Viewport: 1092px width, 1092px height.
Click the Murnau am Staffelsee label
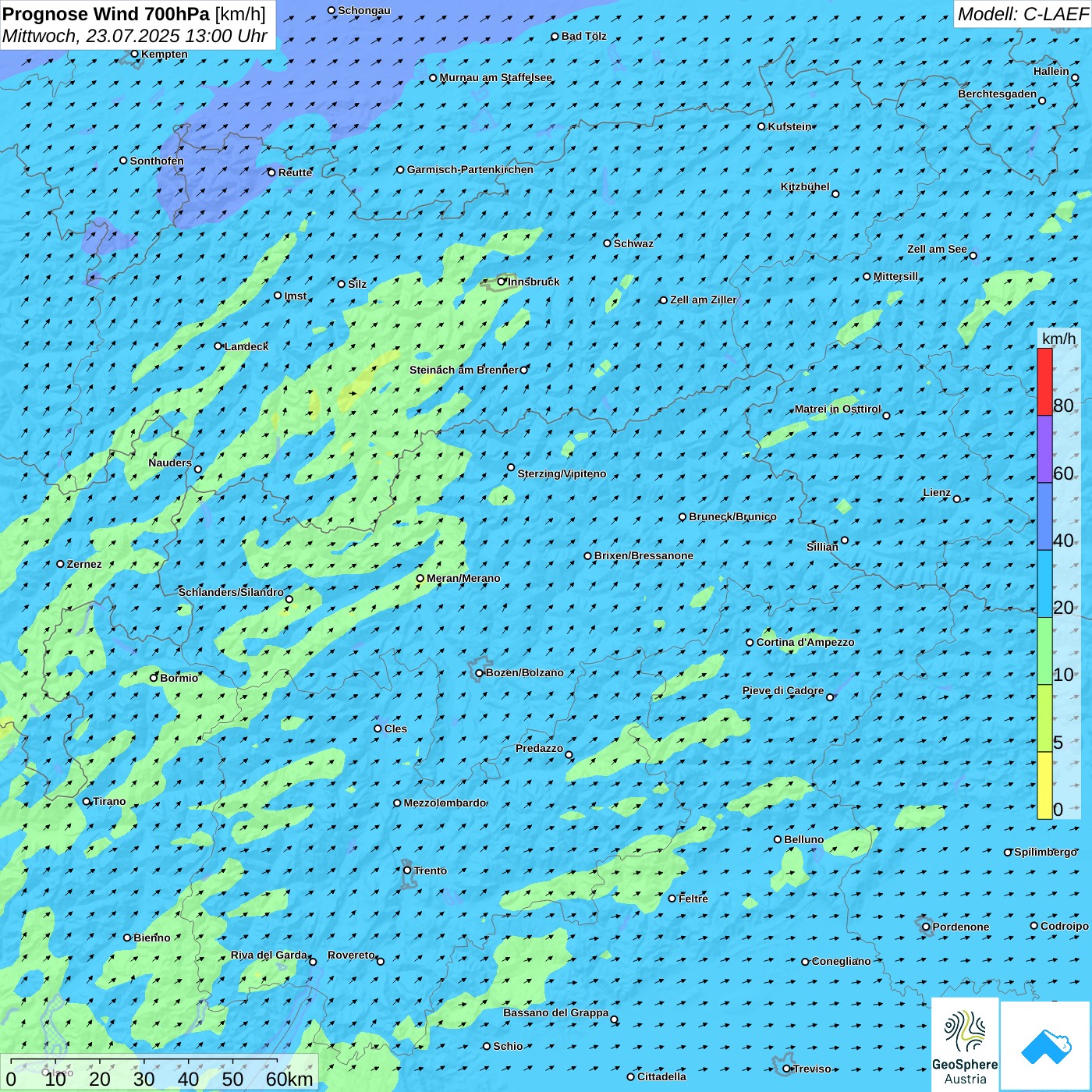[x=496, y=77]
